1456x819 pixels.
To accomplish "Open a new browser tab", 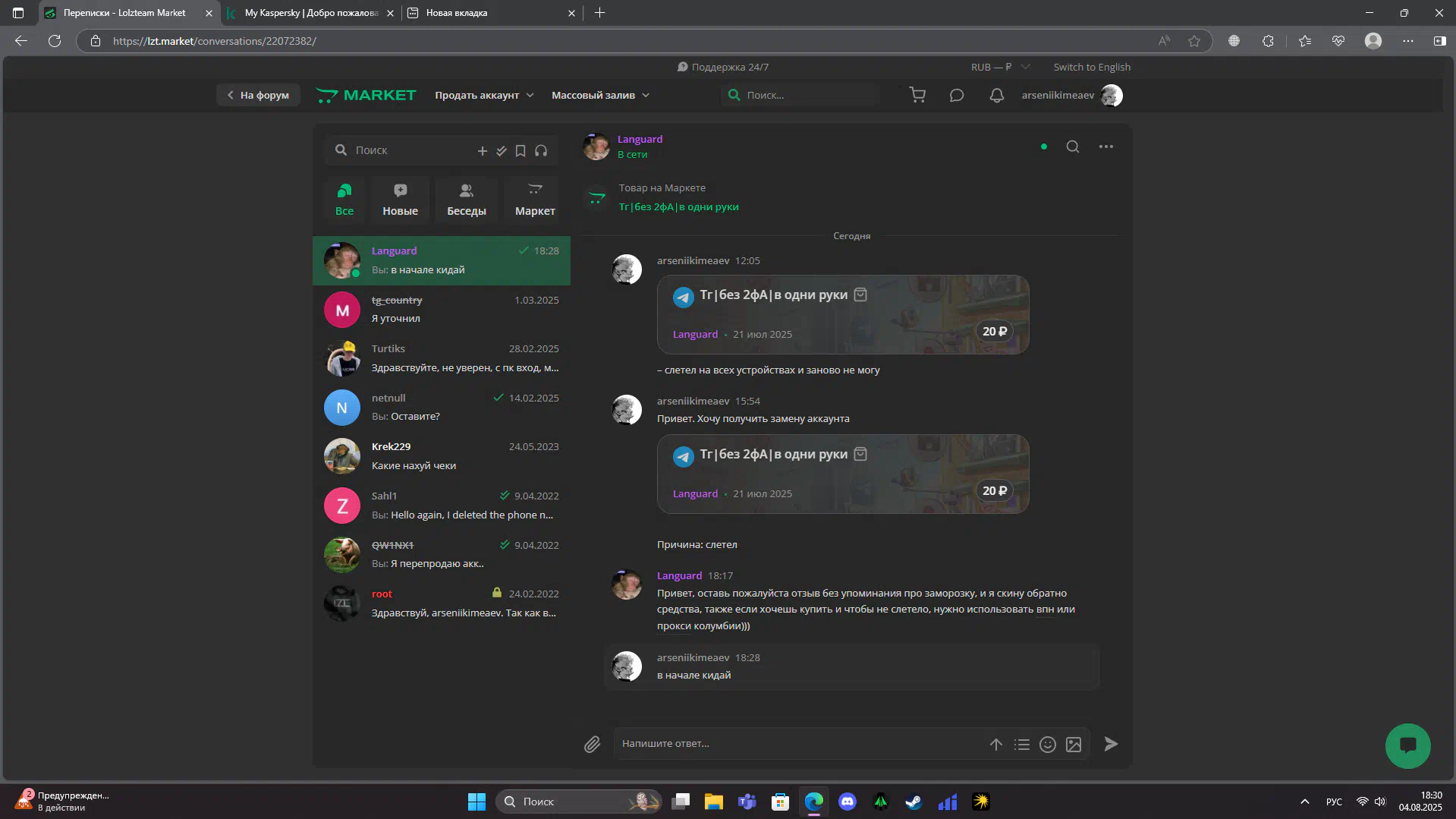I will (599, 13).
